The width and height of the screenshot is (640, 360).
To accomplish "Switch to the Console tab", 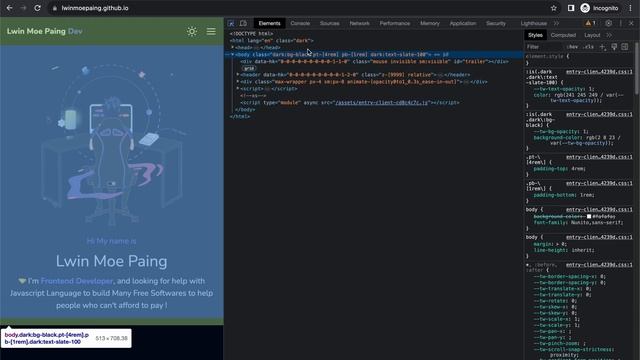I will (x=300, y=23).
